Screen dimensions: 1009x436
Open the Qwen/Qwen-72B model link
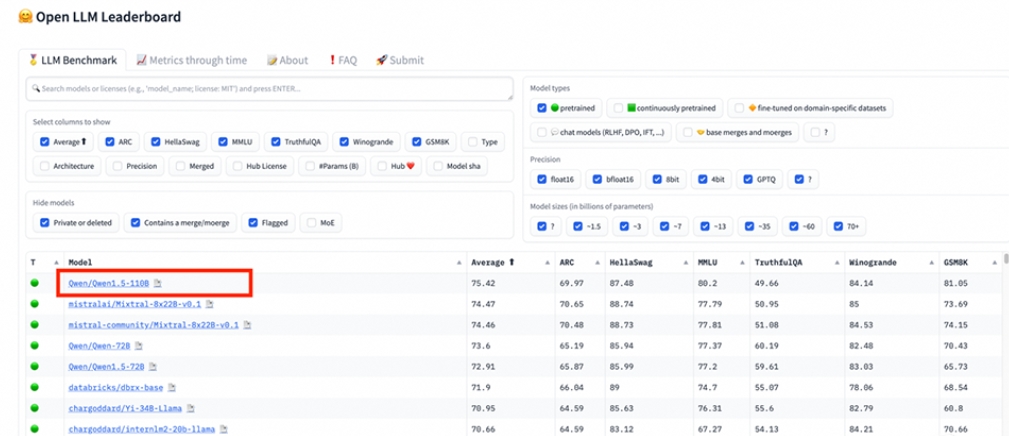pos(99,346)
